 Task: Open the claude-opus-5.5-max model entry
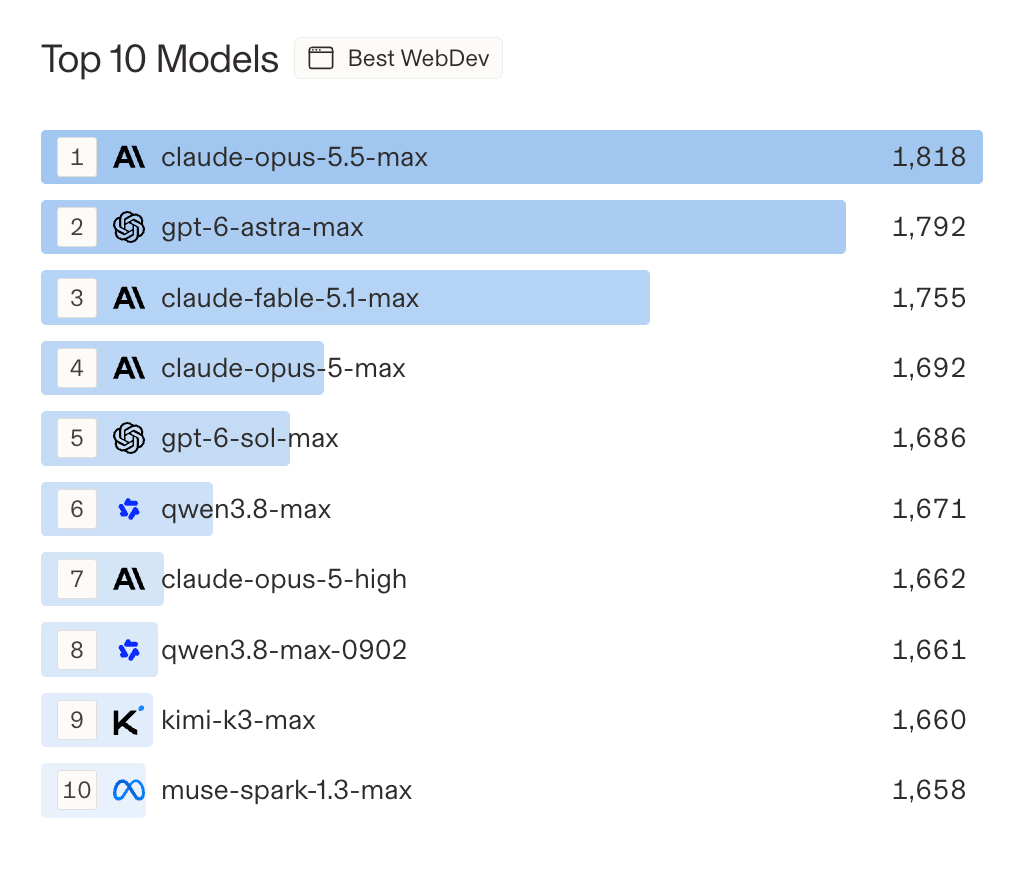click(x=511, y=157)
